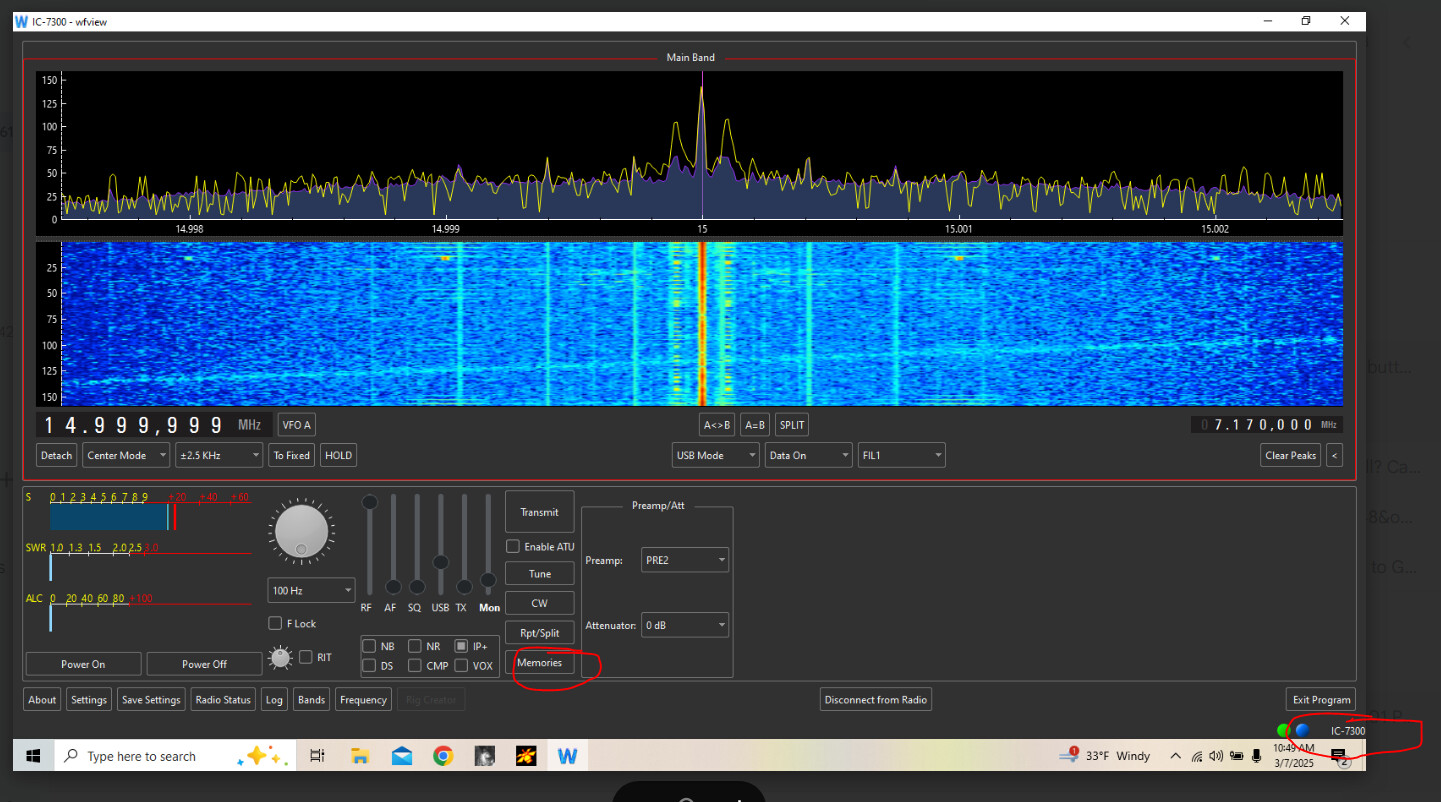Enable the F Lock checkbox

[x=275, y=623]
